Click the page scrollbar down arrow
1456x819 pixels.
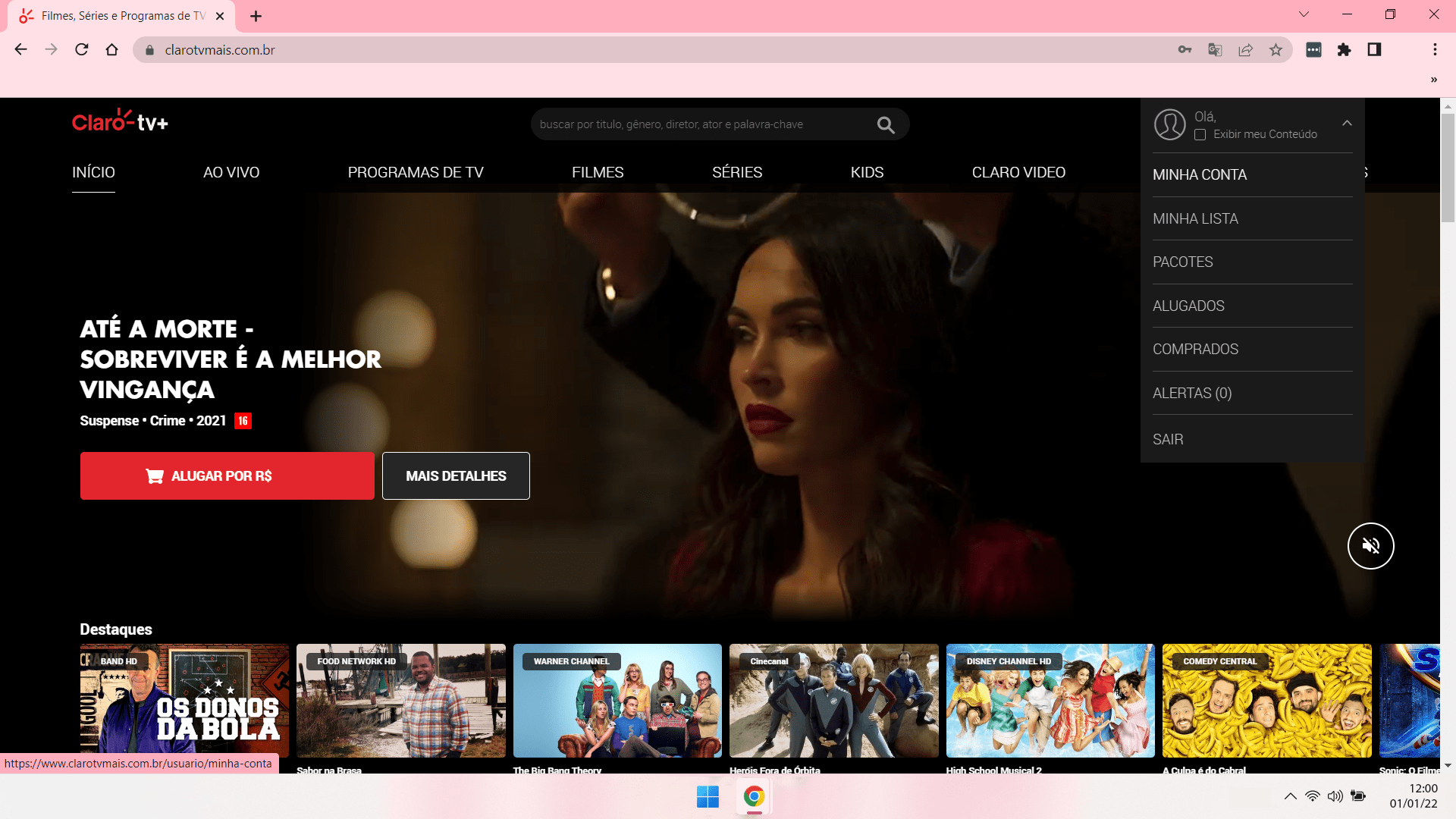click(1448, 766)
